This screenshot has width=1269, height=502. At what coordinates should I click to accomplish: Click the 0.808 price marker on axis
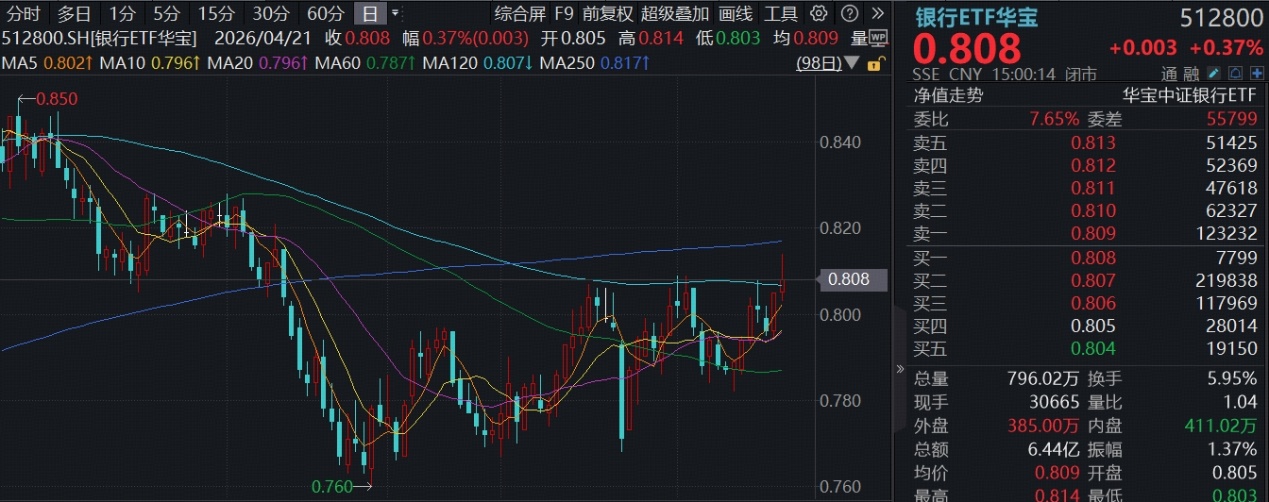[848, 279]
